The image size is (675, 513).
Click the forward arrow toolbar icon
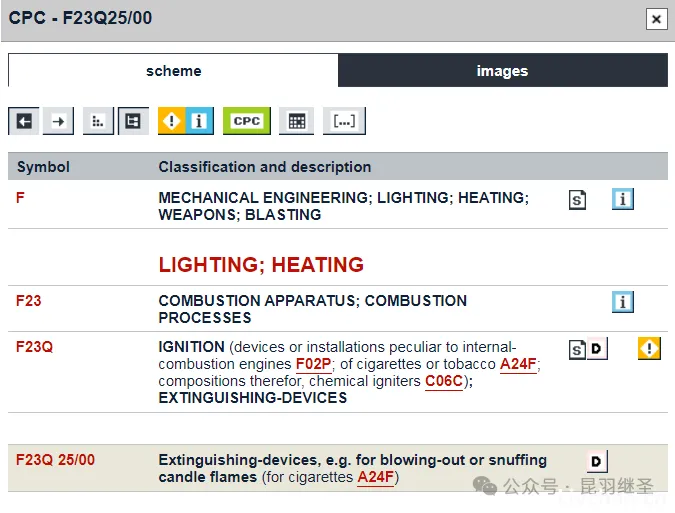click(59, 121)
